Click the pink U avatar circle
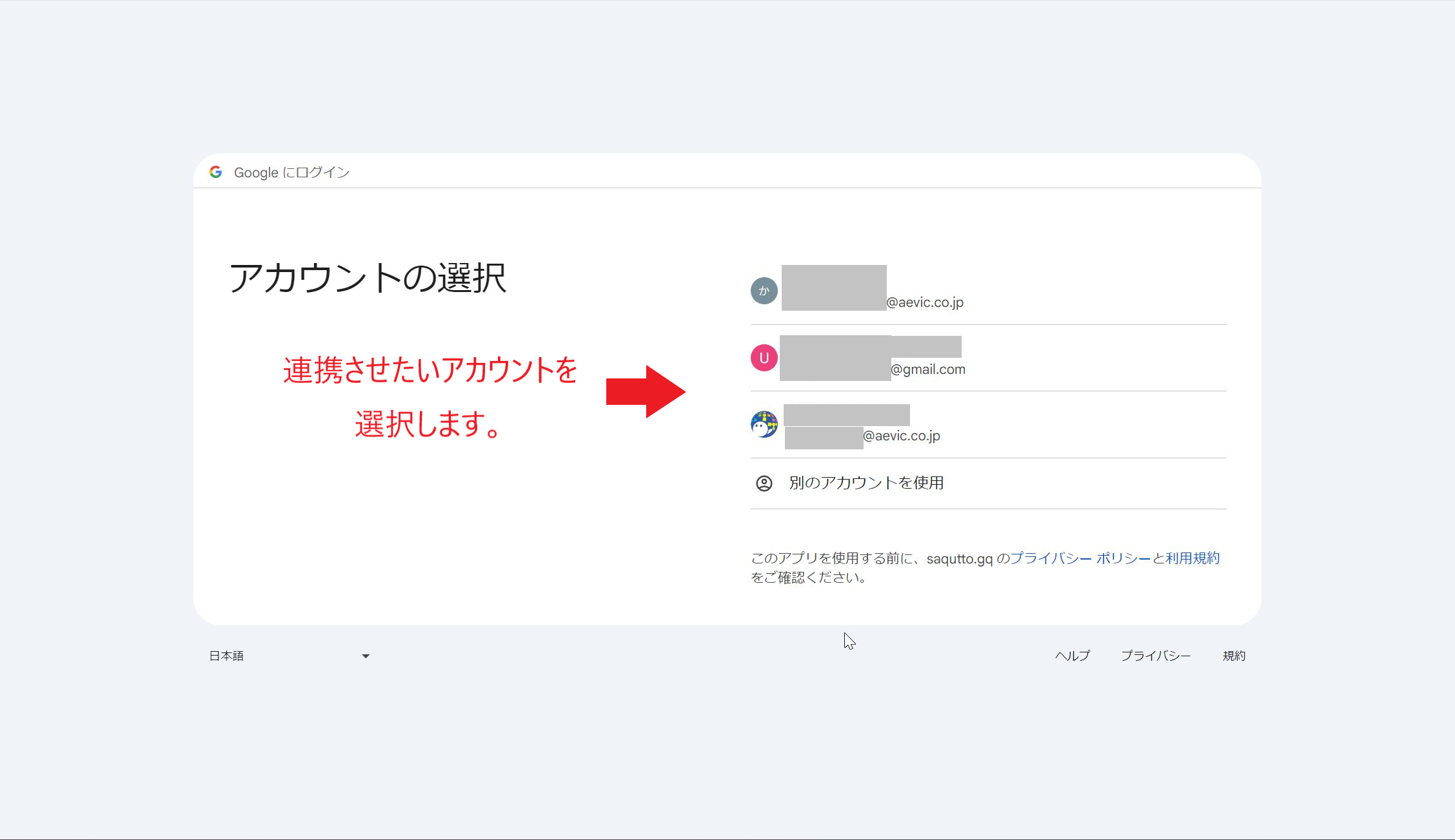 [x=764, y=358]
